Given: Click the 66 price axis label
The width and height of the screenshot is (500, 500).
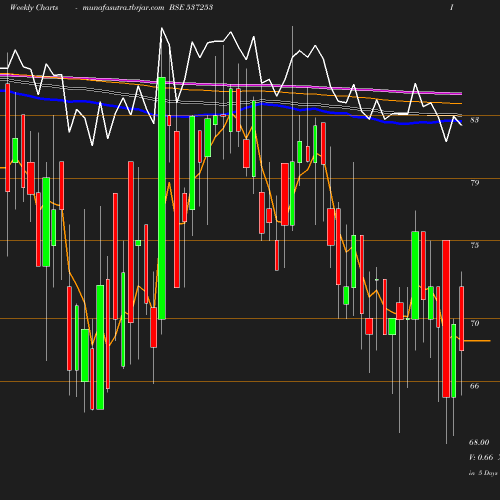Looking at the screenshot, I should 475,386.
